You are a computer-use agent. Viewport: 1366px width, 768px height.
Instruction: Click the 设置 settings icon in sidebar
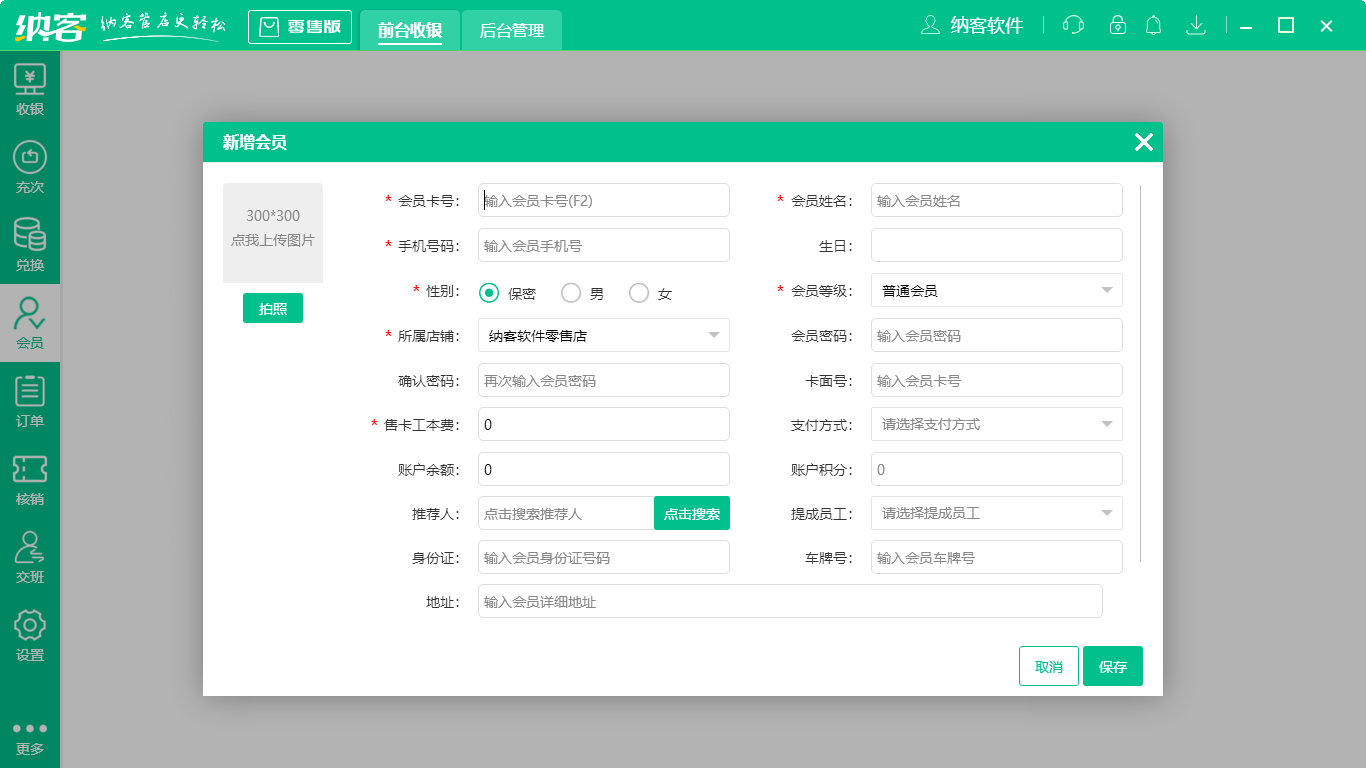click(30, 633)
